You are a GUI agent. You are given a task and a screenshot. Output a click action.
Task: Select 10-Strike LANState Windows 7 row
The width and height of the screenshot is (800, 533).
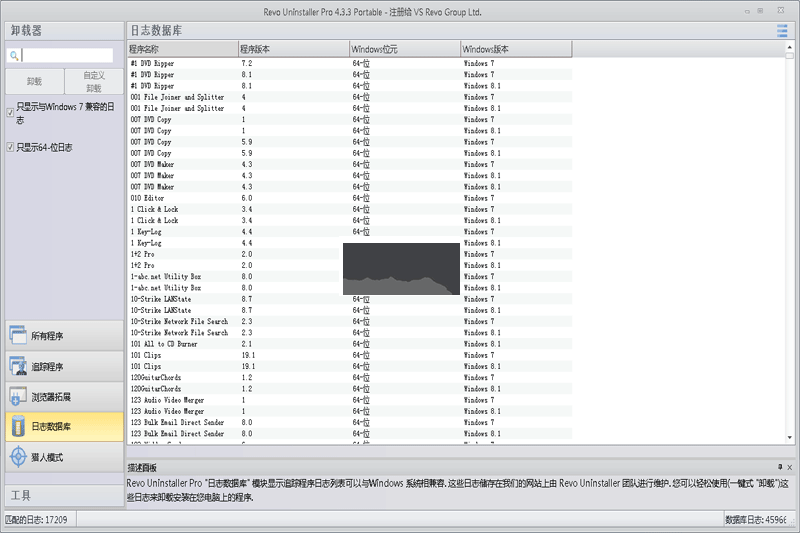(x=350, y=299)
